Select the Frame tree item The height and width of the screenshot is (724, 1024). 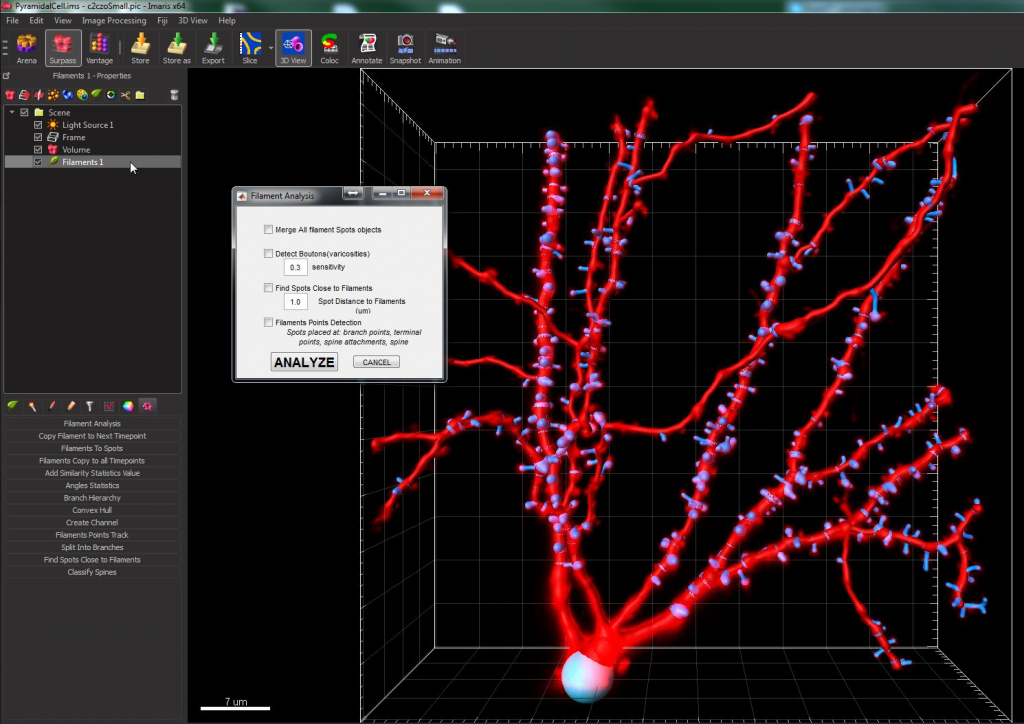point(73,137)
